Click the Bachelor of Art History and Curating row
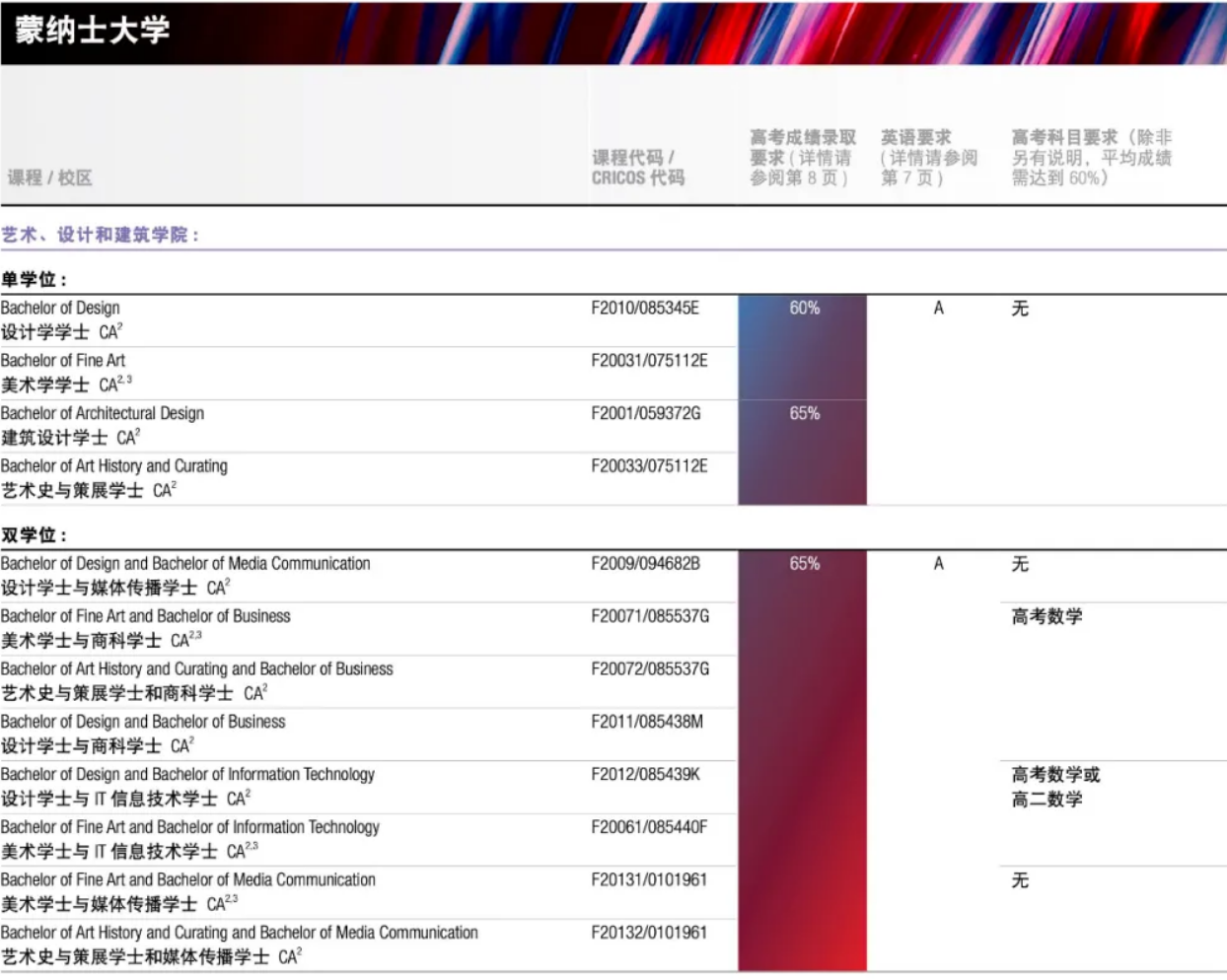The image size is (1227, 980). pos(114,466)
